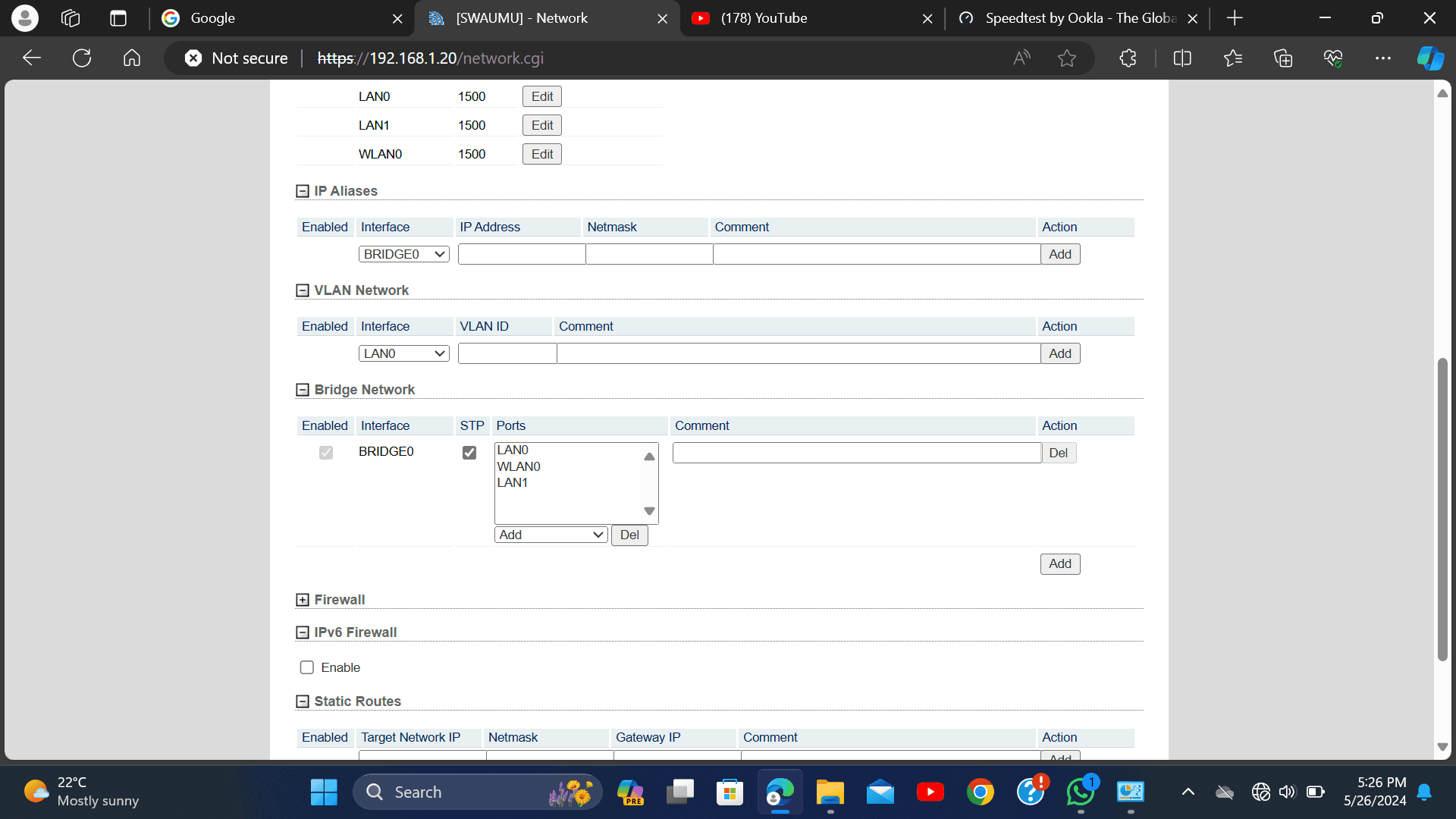
Task: Launch File Explorer from the taskbar
Action: pos(830,792)
